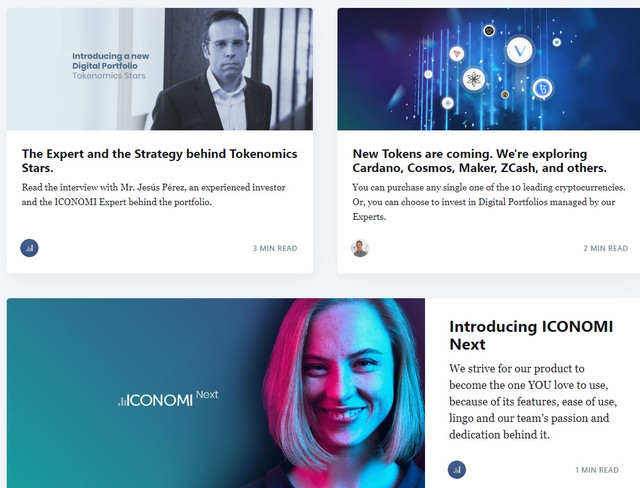Click the ICONOMI author avatar under Tokenomics Stars article

click(29, 248)
